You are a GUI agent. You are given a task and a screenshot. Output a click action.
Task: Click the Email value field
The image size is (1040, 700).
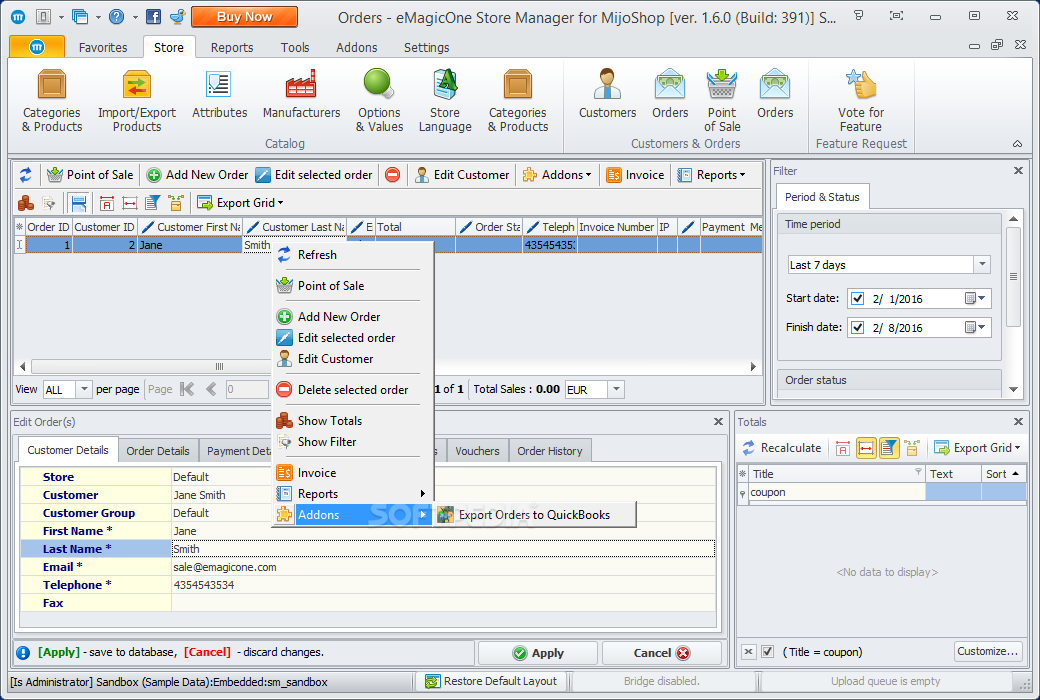[x=443, y=567]
